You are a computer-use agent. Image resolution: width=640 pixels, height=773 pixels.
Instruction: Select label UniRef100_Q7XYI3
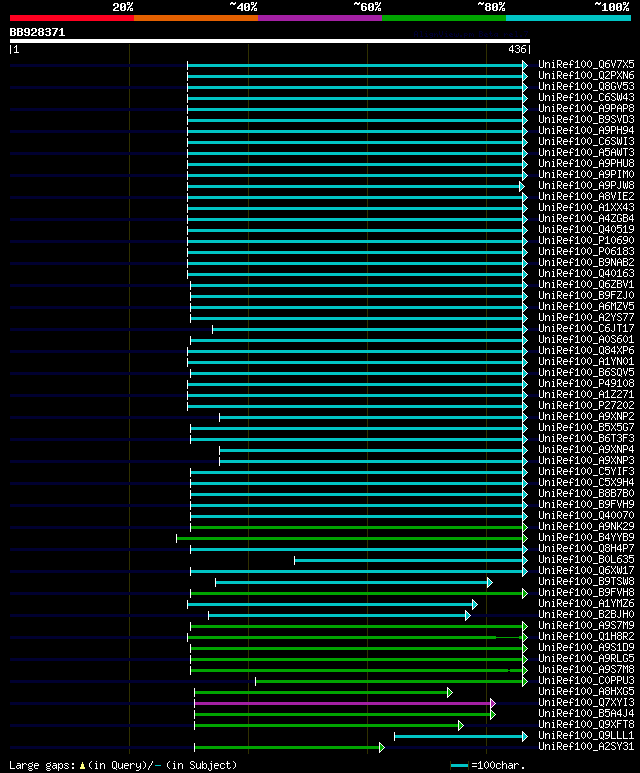point(586,703)
